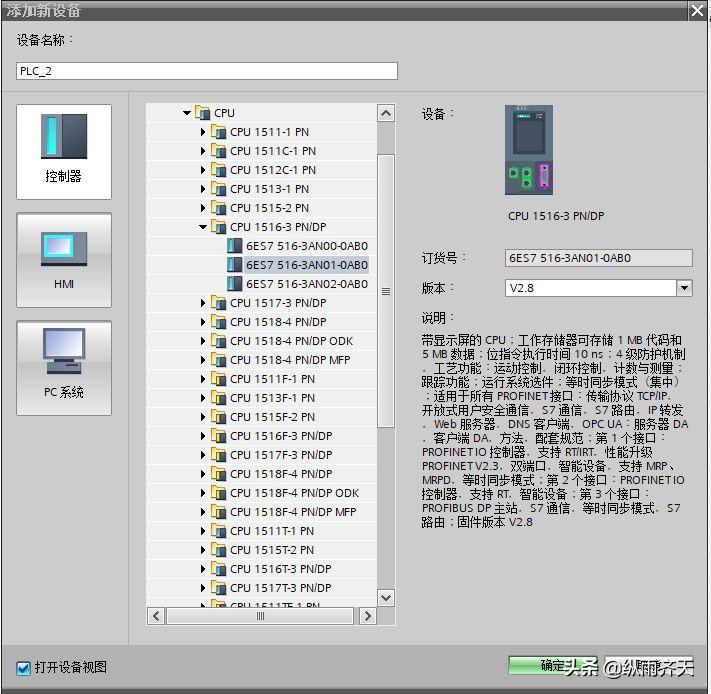
Task: Expand the CPU 1518F-4 PN/DP ODK node
Action: (203, 493)
